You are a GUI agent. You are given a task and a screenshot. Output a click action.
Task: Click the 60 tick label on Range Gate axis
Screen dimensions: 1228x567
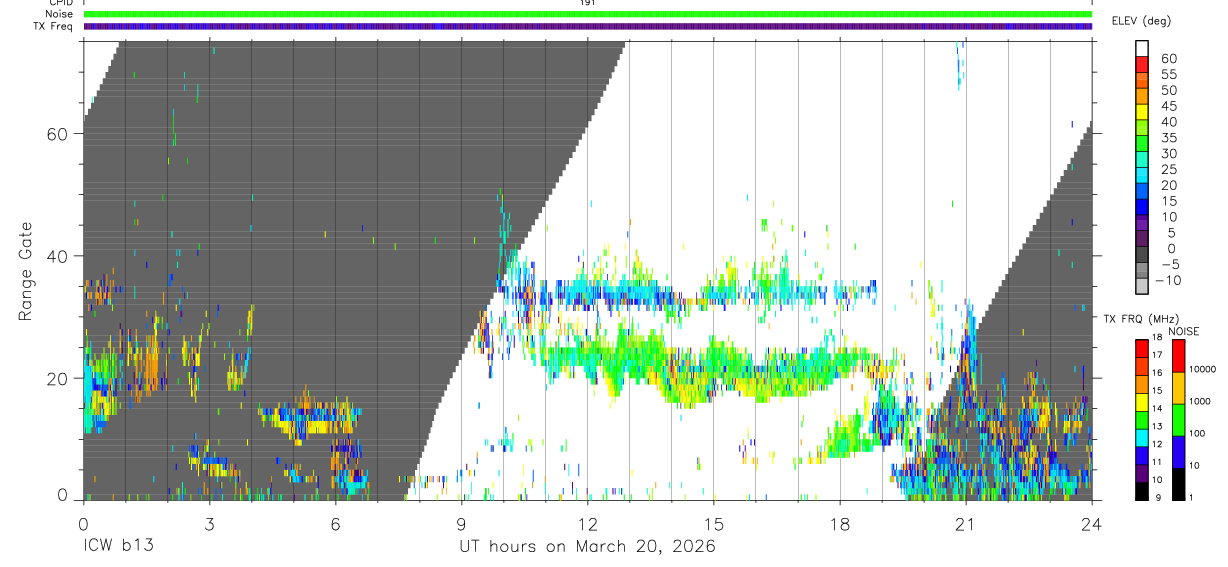click(x=56, y=134)
